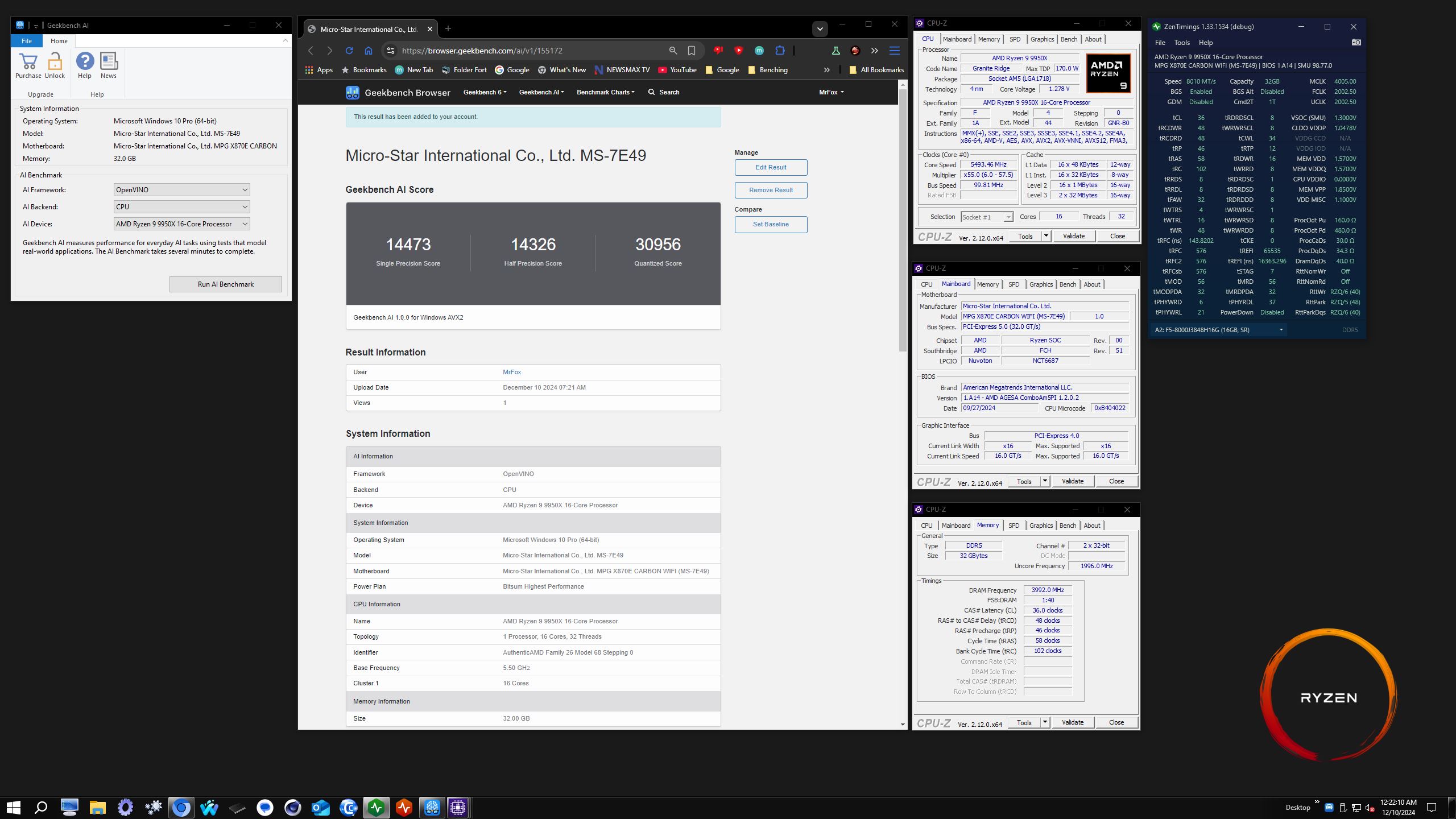Open the MrFox account dropdown
Screen dimensions: 1456x819
[x=831, y=92]
